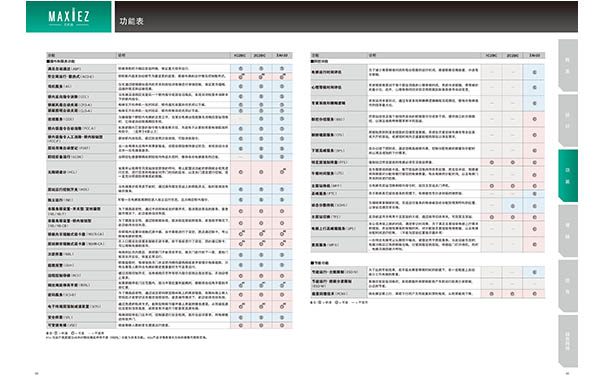Click the circle mark in the ASF row, first model column
The height and width of the screenshot is (375, 605).
pyautogui.click(x=241, y=68)
